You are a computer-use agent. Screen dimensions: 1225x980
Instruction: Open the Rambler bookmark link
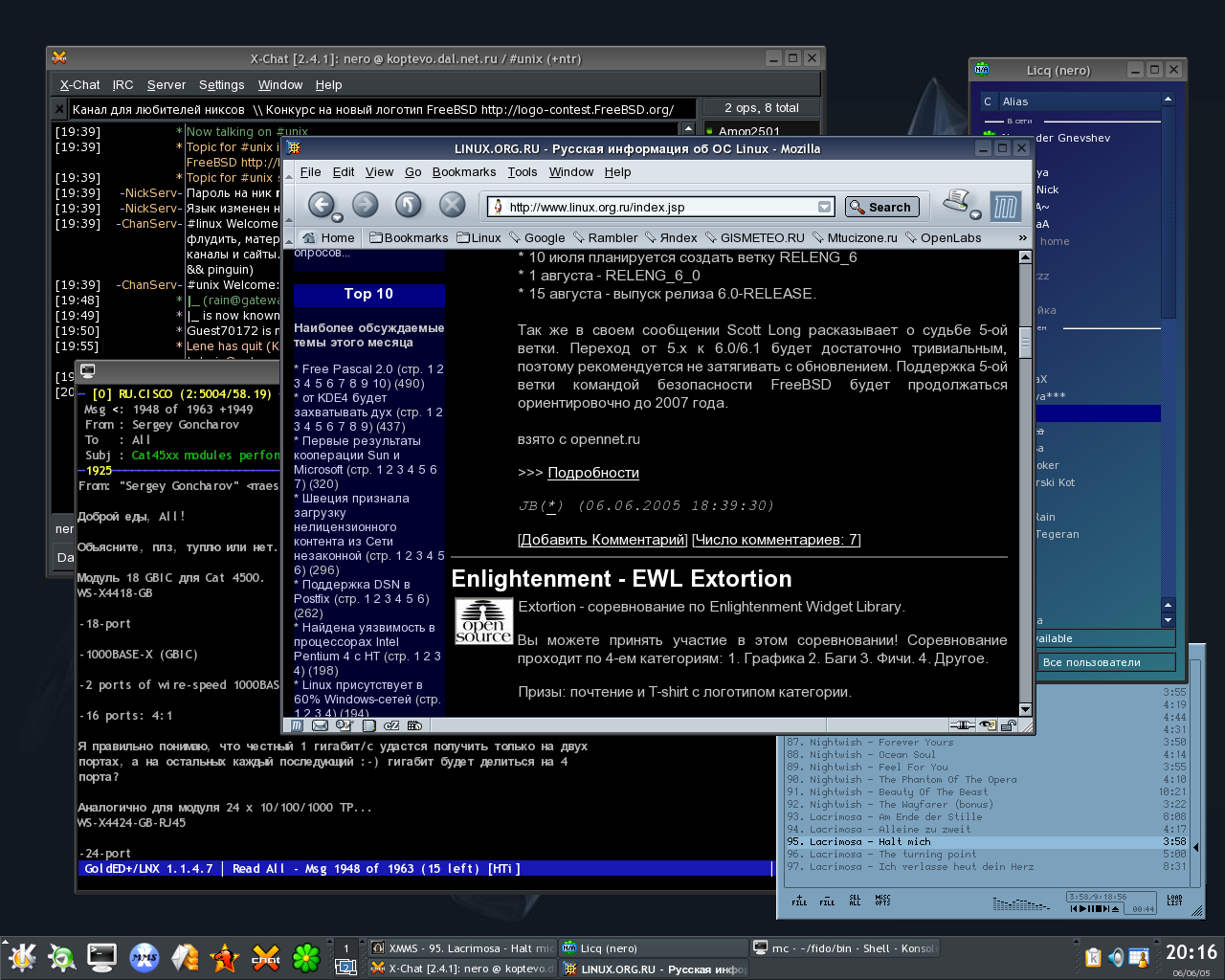point(606,237)
